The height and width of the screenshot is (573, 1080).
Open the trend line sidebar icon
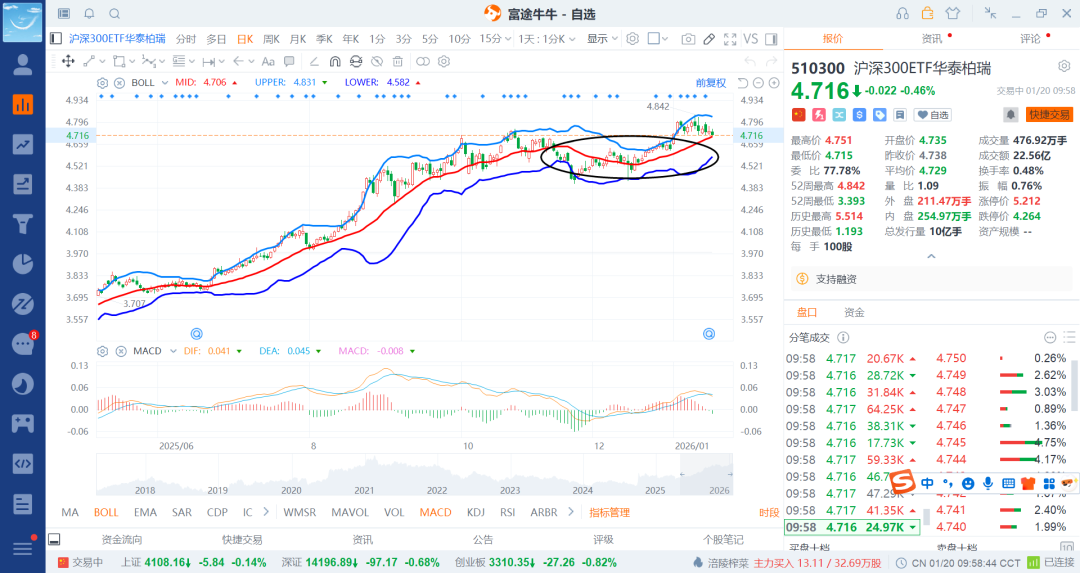coord(23,144)
